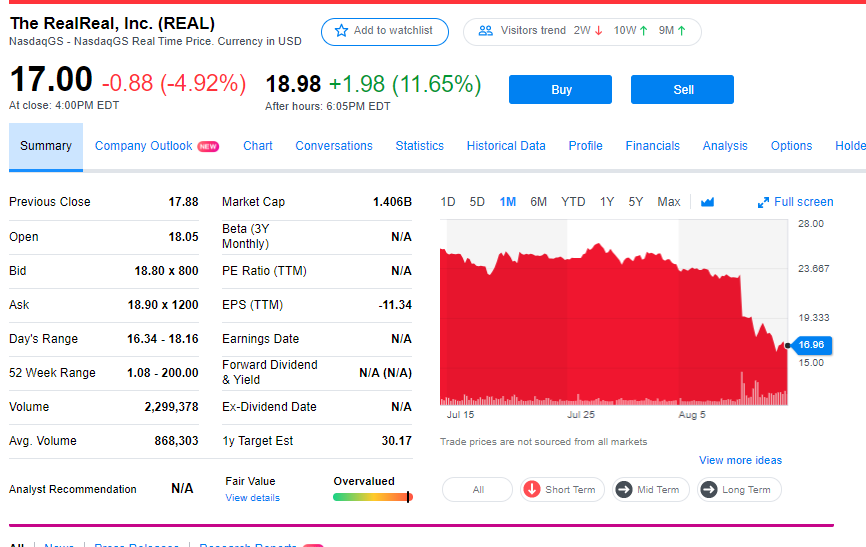Add REAL to watchlist
The width and height of the screenshot is (866, 547).
point(385,31)
